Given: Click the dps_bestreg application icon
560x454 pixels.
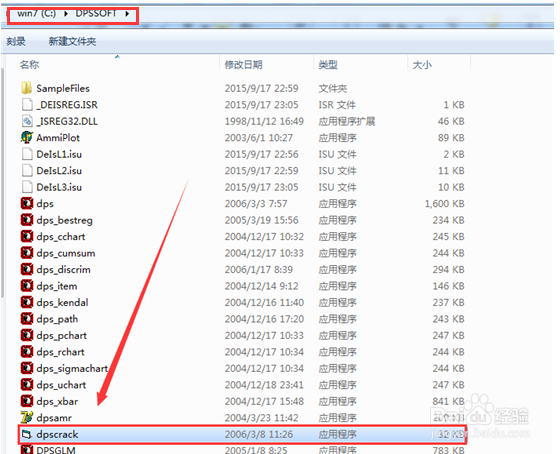Looking at the screenshot, I should point(27,220).
